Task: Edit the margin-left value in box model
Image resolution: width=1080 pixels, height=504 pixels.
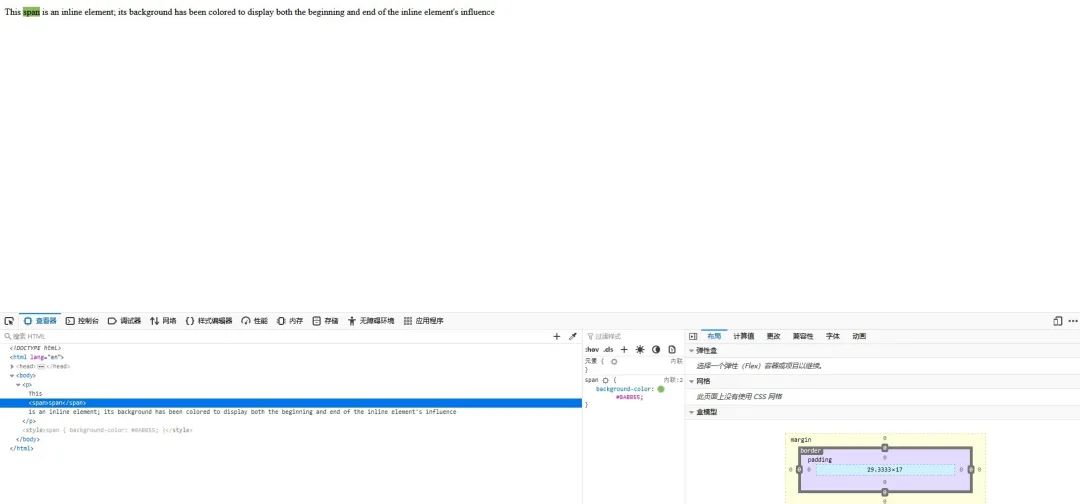Action: [791, 470]
